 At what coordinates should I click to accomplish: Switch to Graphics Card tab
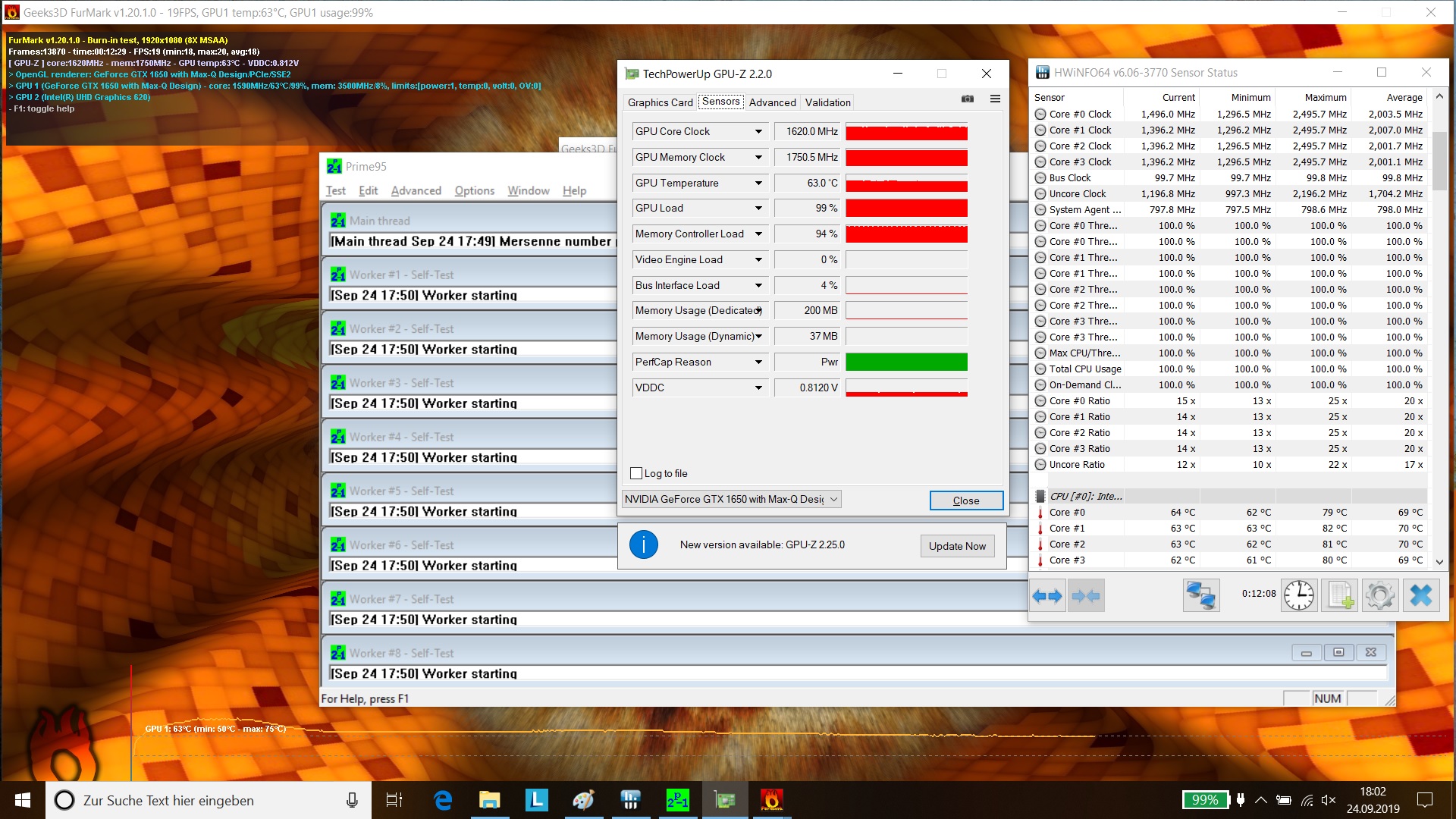click(660, 102)
